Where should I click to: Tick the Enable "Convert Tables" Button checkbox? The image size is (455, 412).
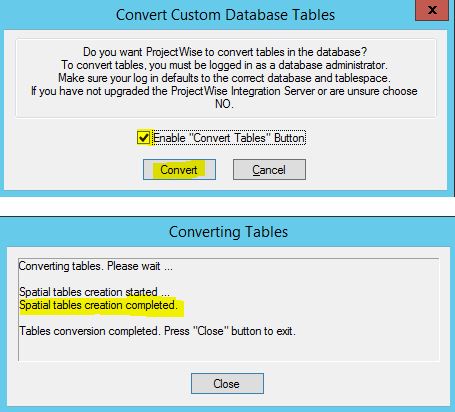click(144, 138)
